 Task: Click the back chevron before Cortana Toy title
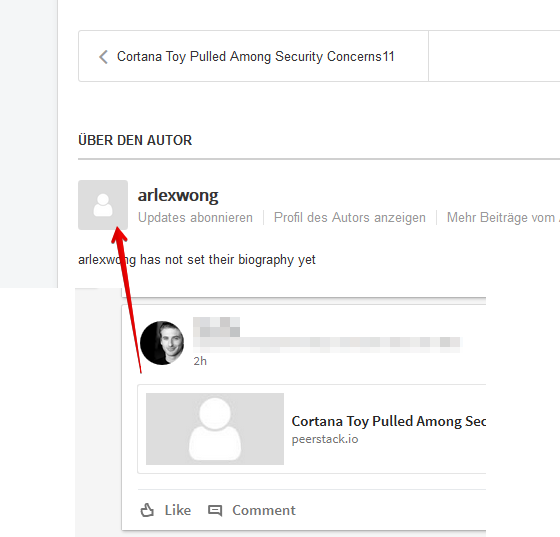pos(103,57)
